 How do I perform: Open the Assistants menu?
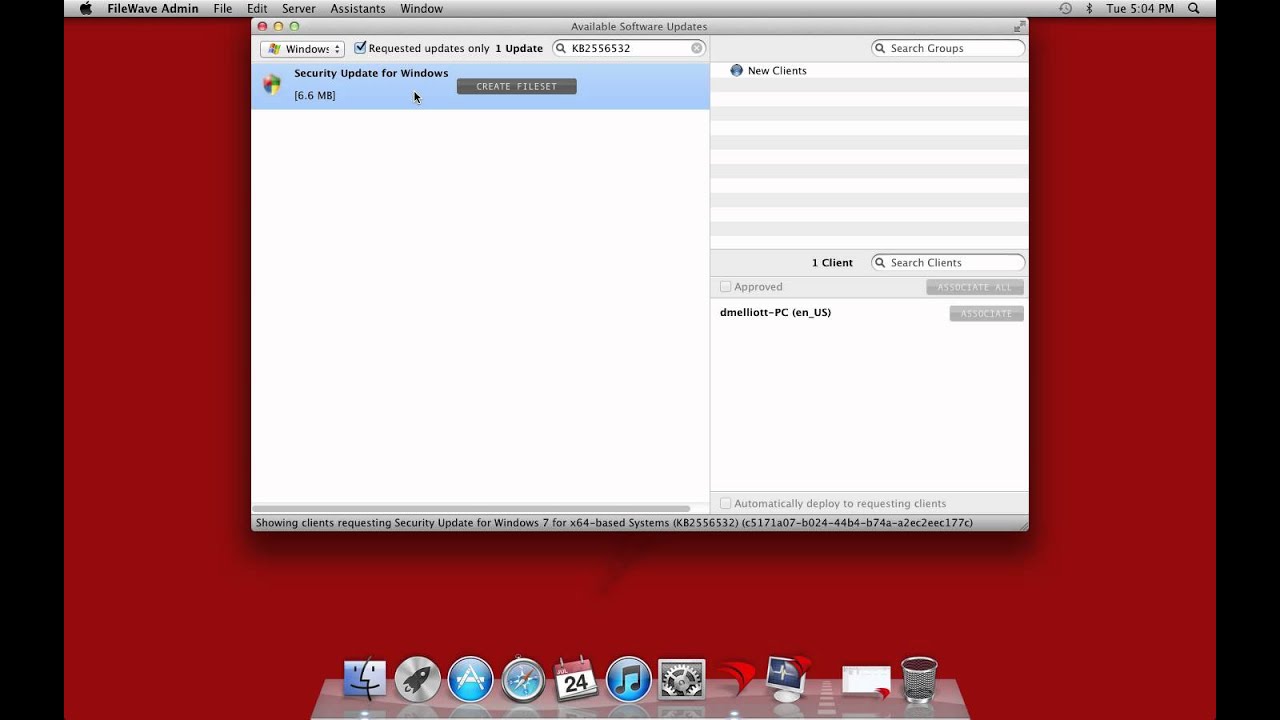point(358,8)
